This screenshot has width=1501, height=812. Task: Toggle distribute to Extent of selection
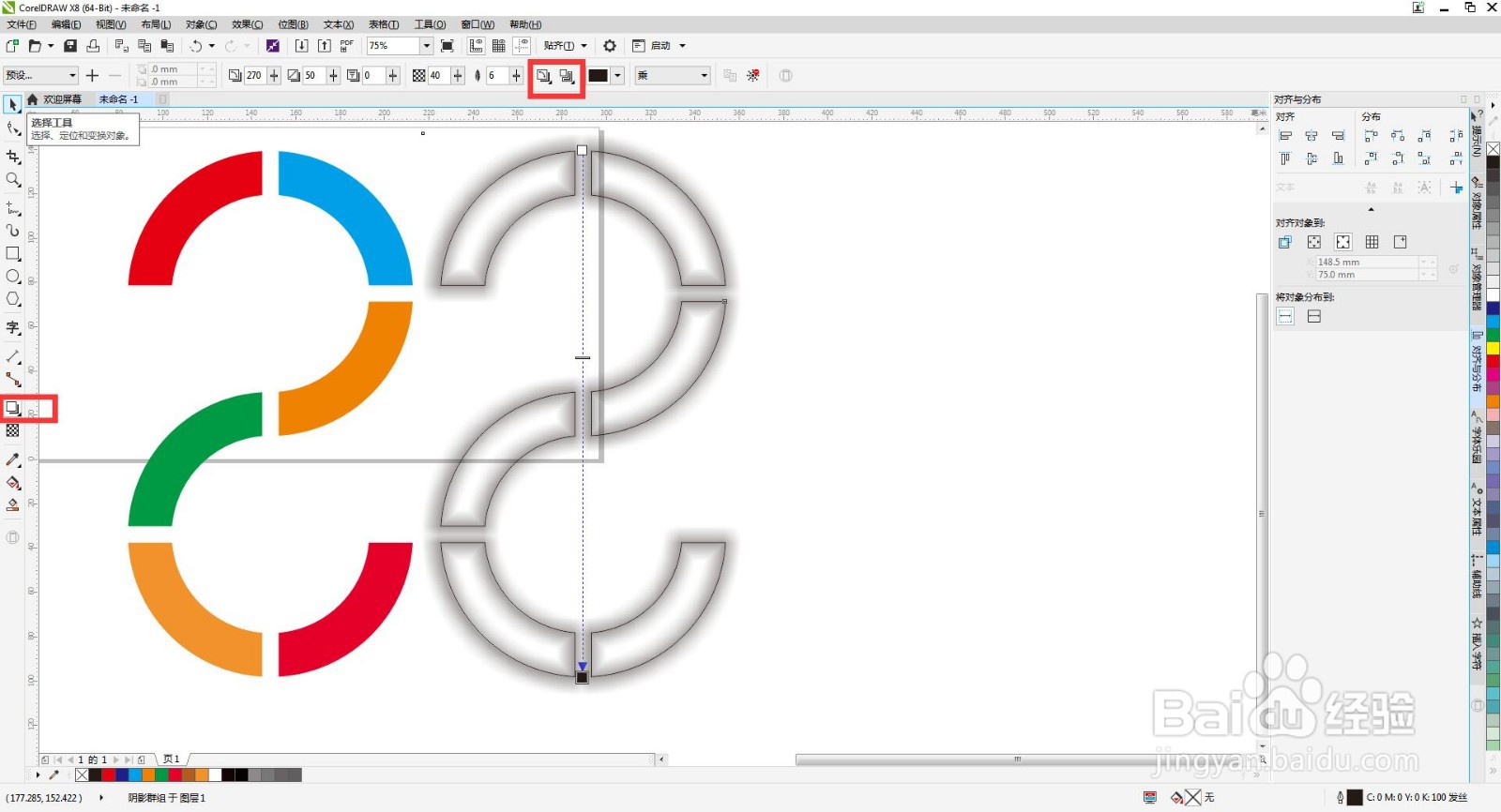coord(1285,316)
